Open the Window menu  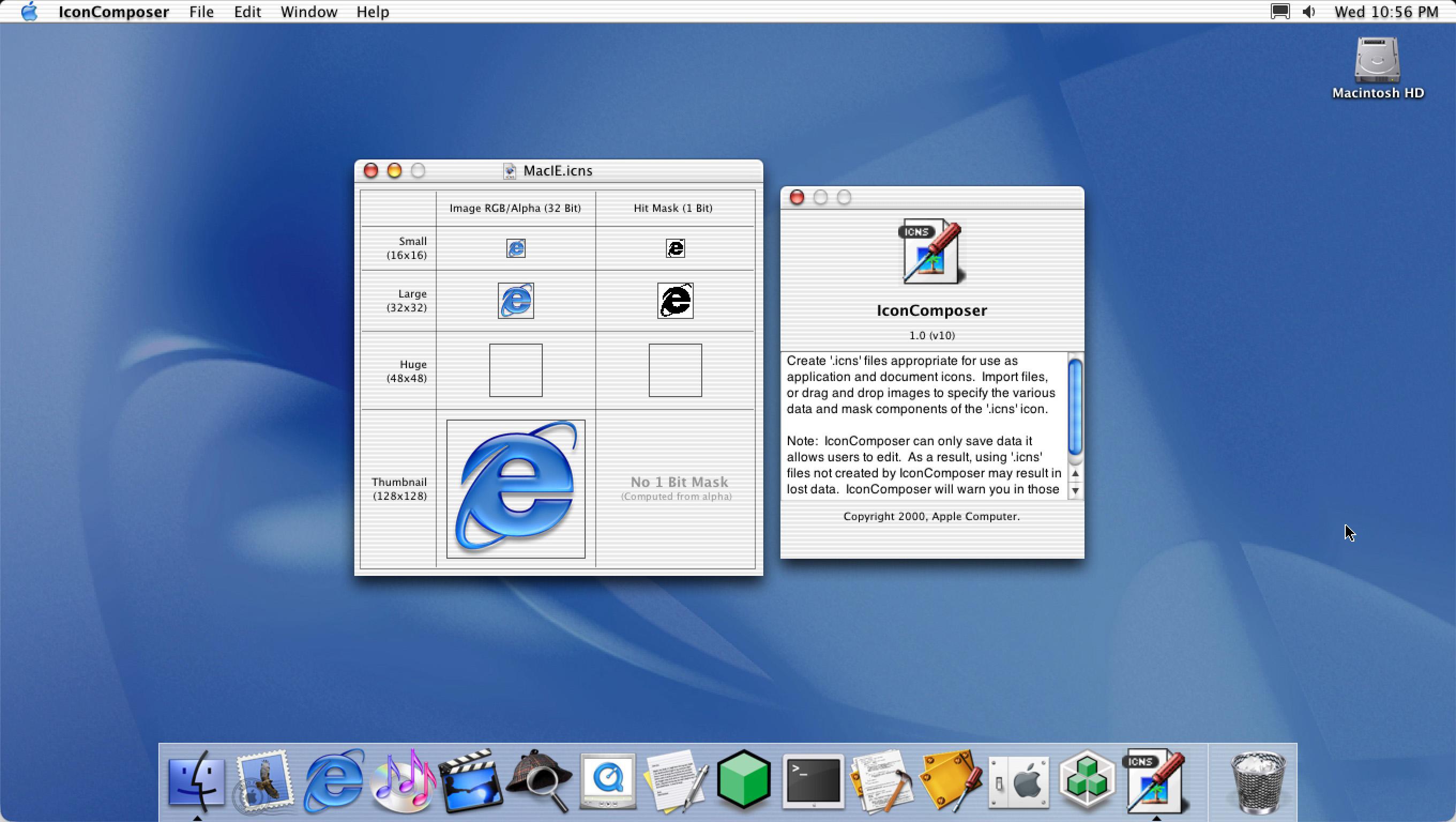pyautogui.click(x=309, y=12)
